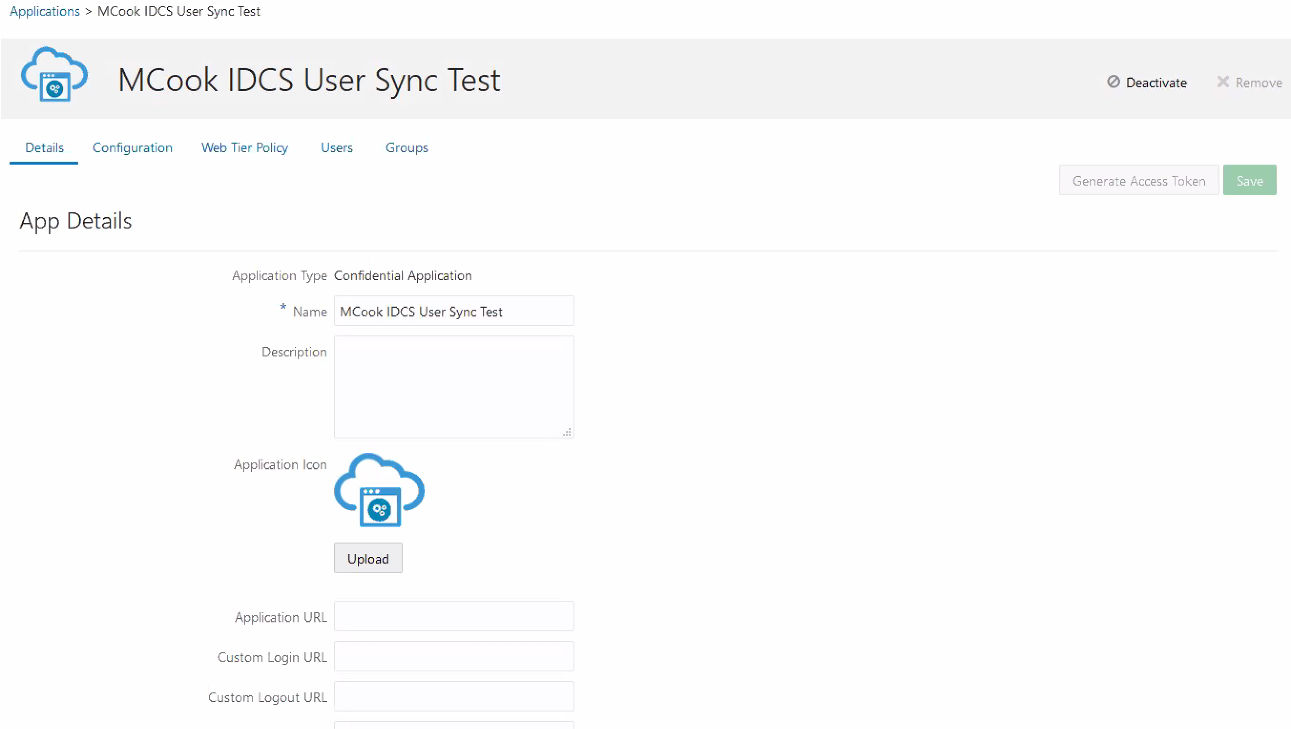Go to the Users tab
The width and height of the screenshot is (1291, 729).
tap(337, 148)
